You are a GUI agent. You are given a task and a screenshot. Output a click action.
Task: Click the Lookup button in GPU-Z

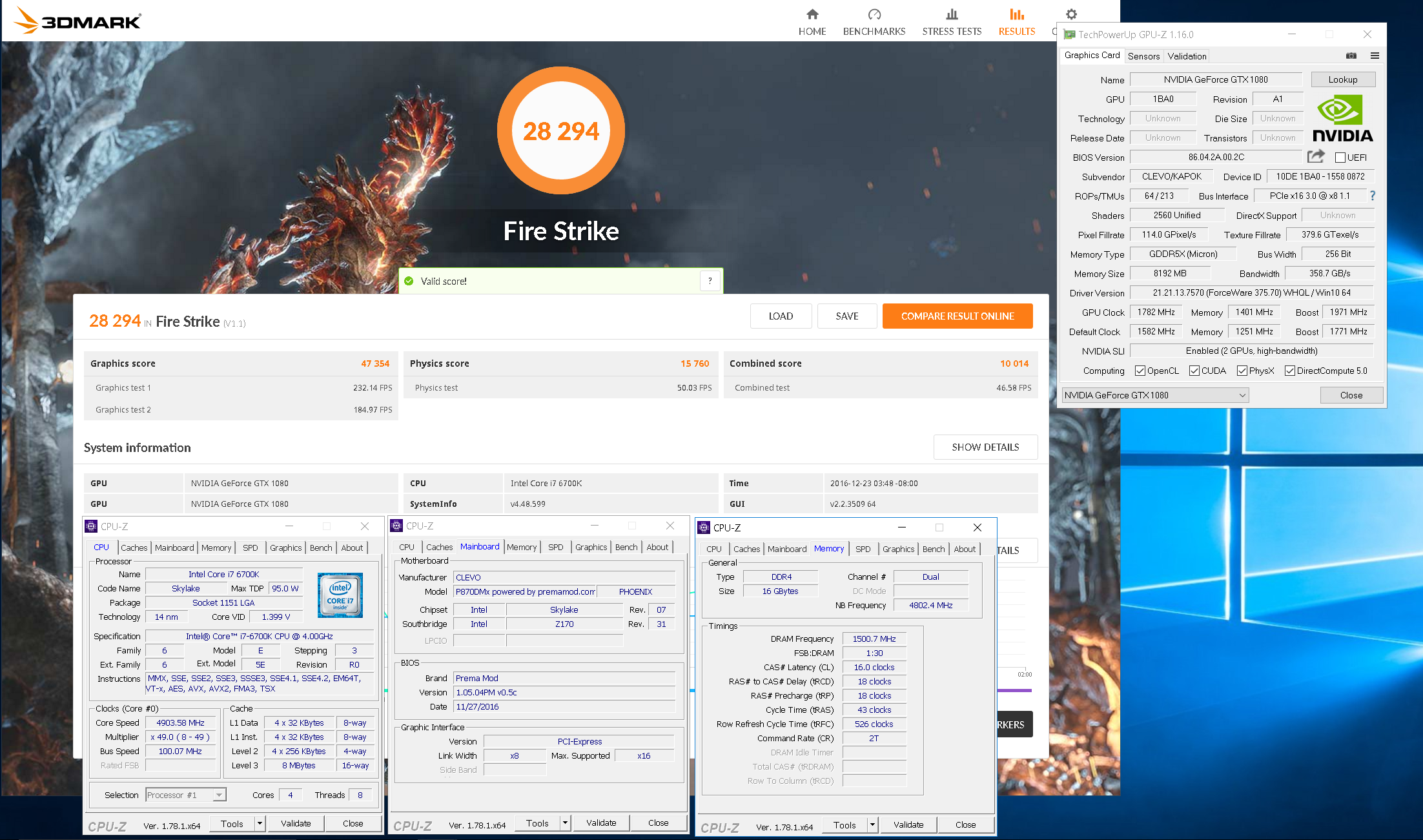[1343, 79]
